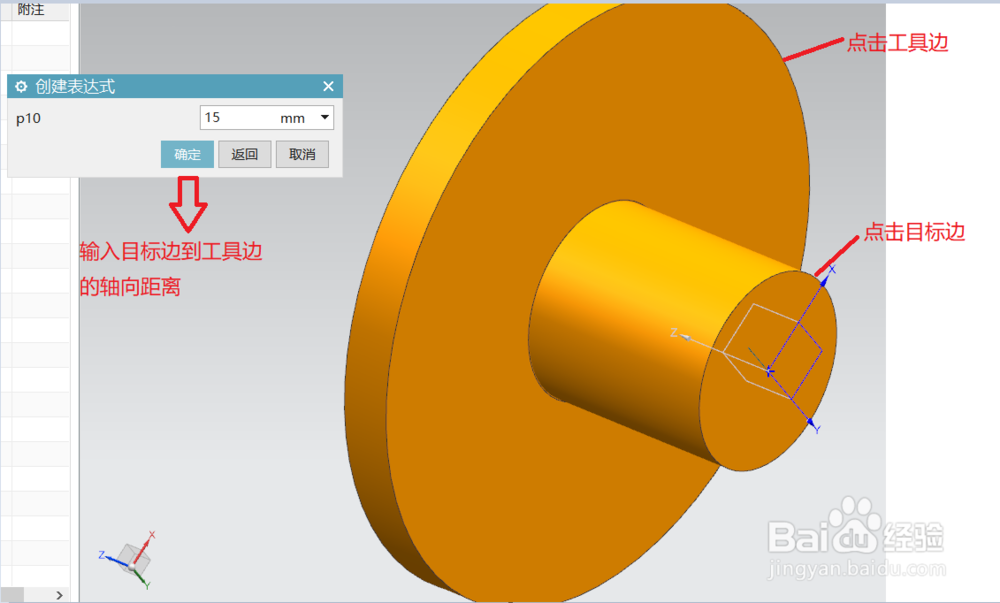Click the 创建表达式 dialog title text
Image resolution: width=1000 pixels, height=603 pixels.
[75, 86]
